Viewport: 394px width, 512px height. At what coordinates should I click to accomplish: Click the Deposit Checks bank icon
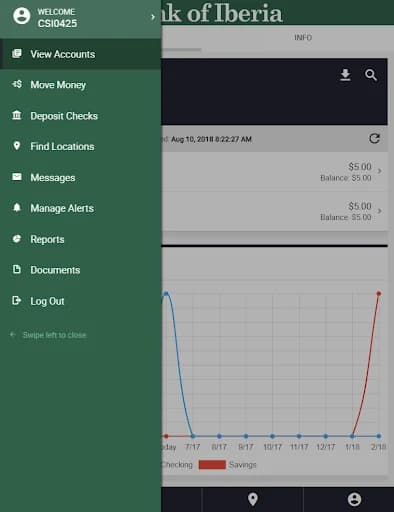[17, 115]
